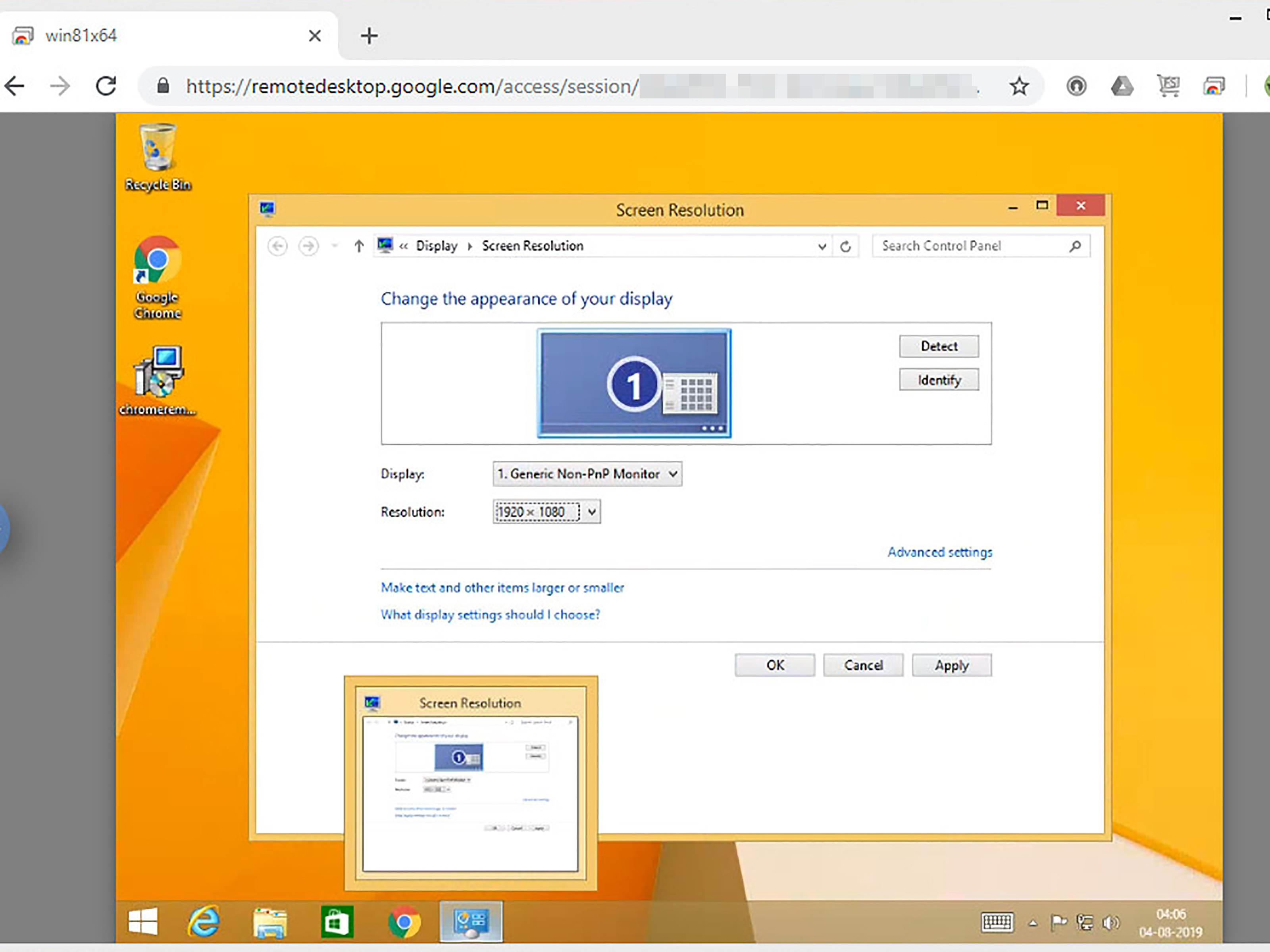Open Resolution dropdown 1920 × 1080

pos(546,512)
